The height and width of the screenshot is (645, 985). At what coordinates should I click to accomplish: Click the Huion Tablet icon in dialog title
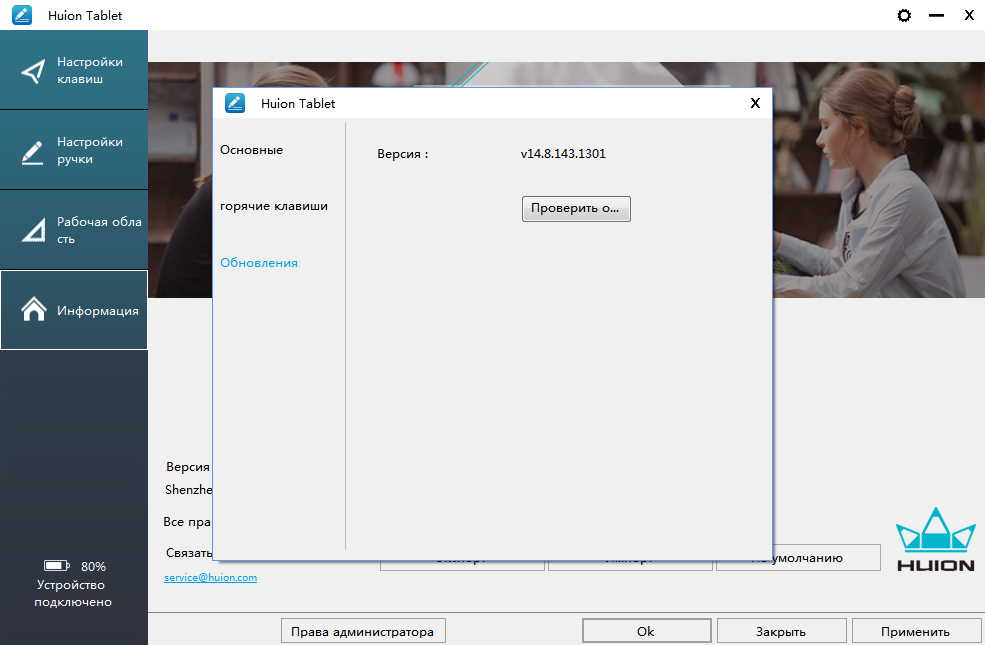235,103
